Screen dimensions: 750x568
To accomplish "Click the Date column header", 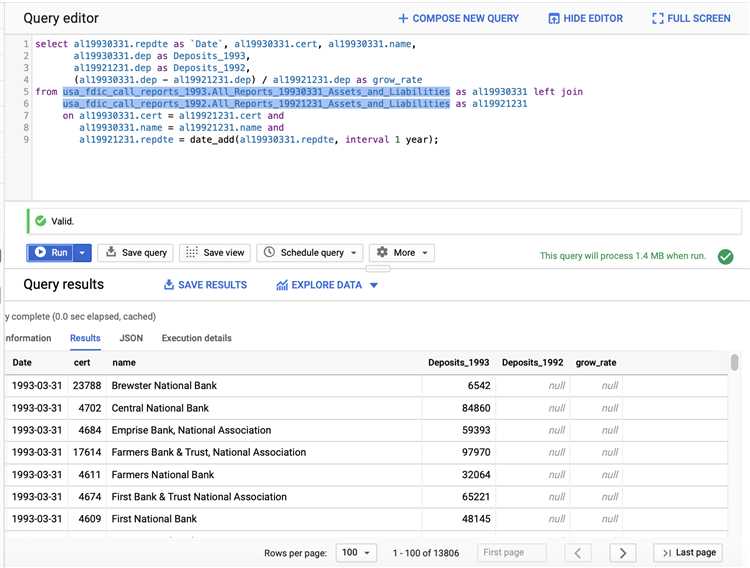I will 22,362.
